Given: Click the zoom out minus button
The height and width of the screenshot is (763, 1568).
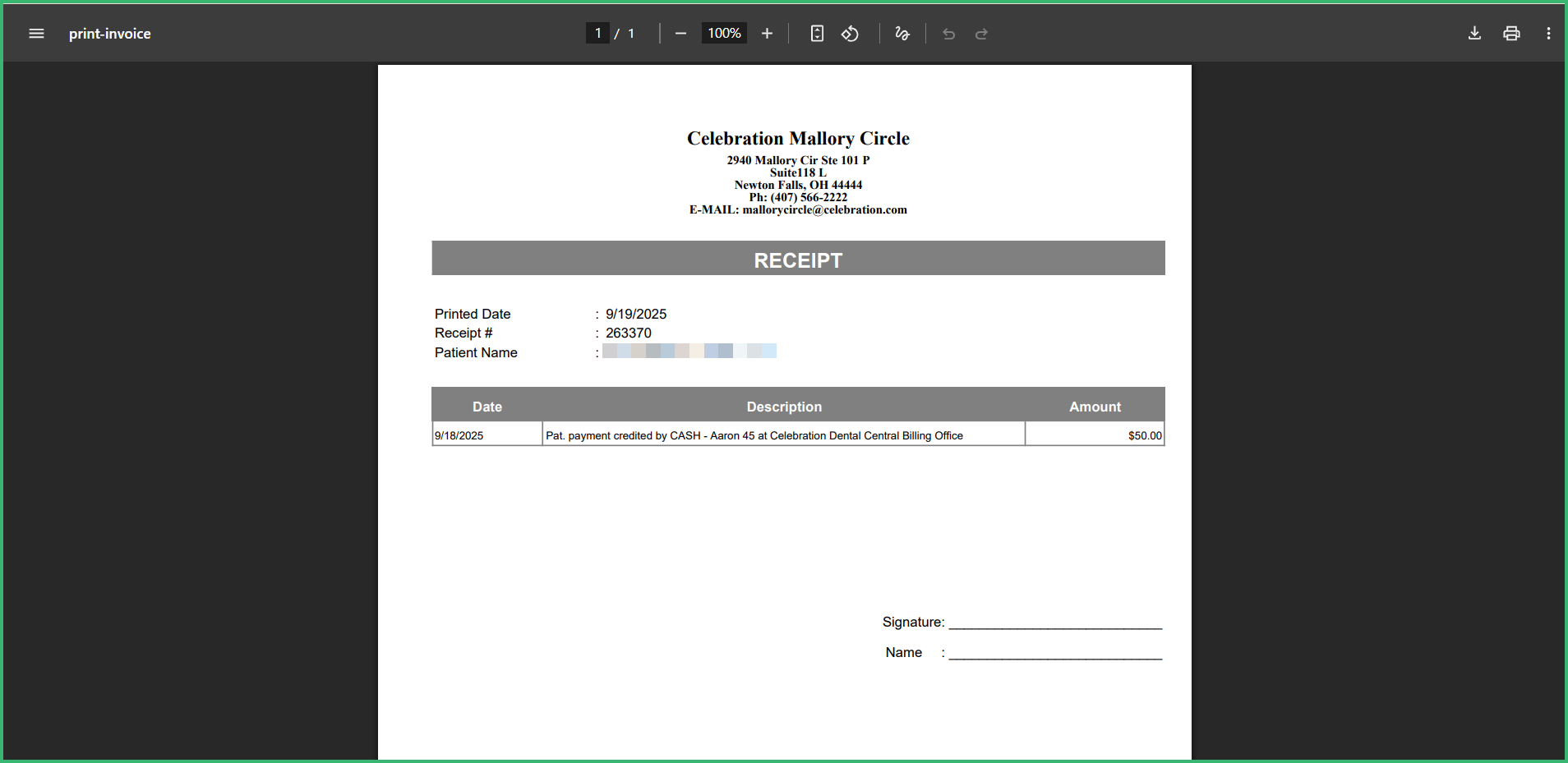Looking at the screenshot, I should (x=680, y=34).
